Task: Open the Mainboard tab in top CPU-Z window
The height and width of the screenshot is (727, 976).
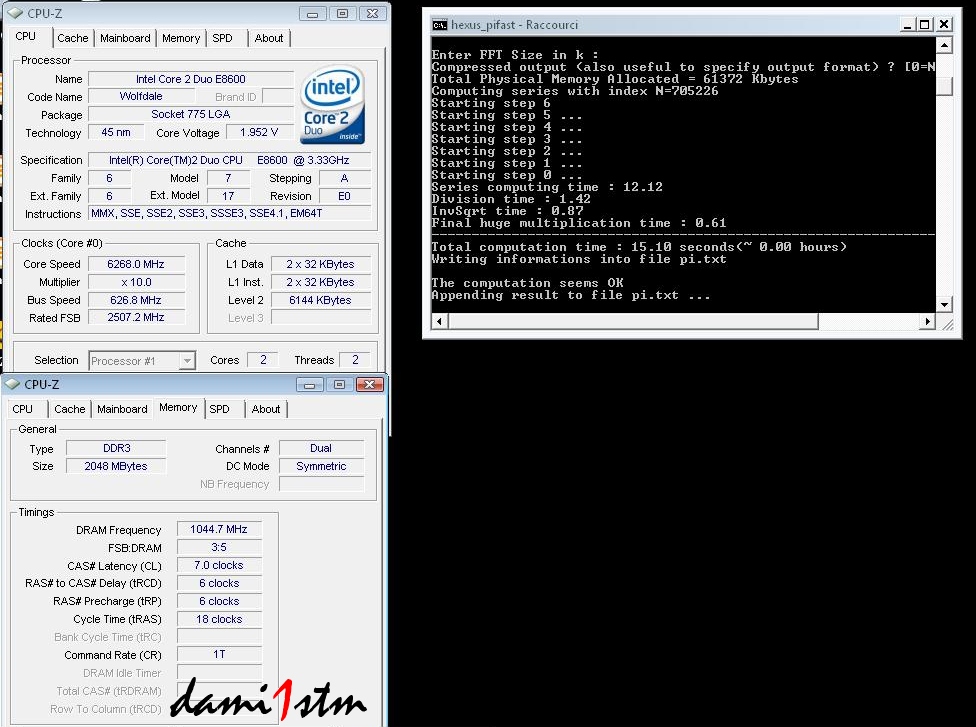Action: [125, 38]
